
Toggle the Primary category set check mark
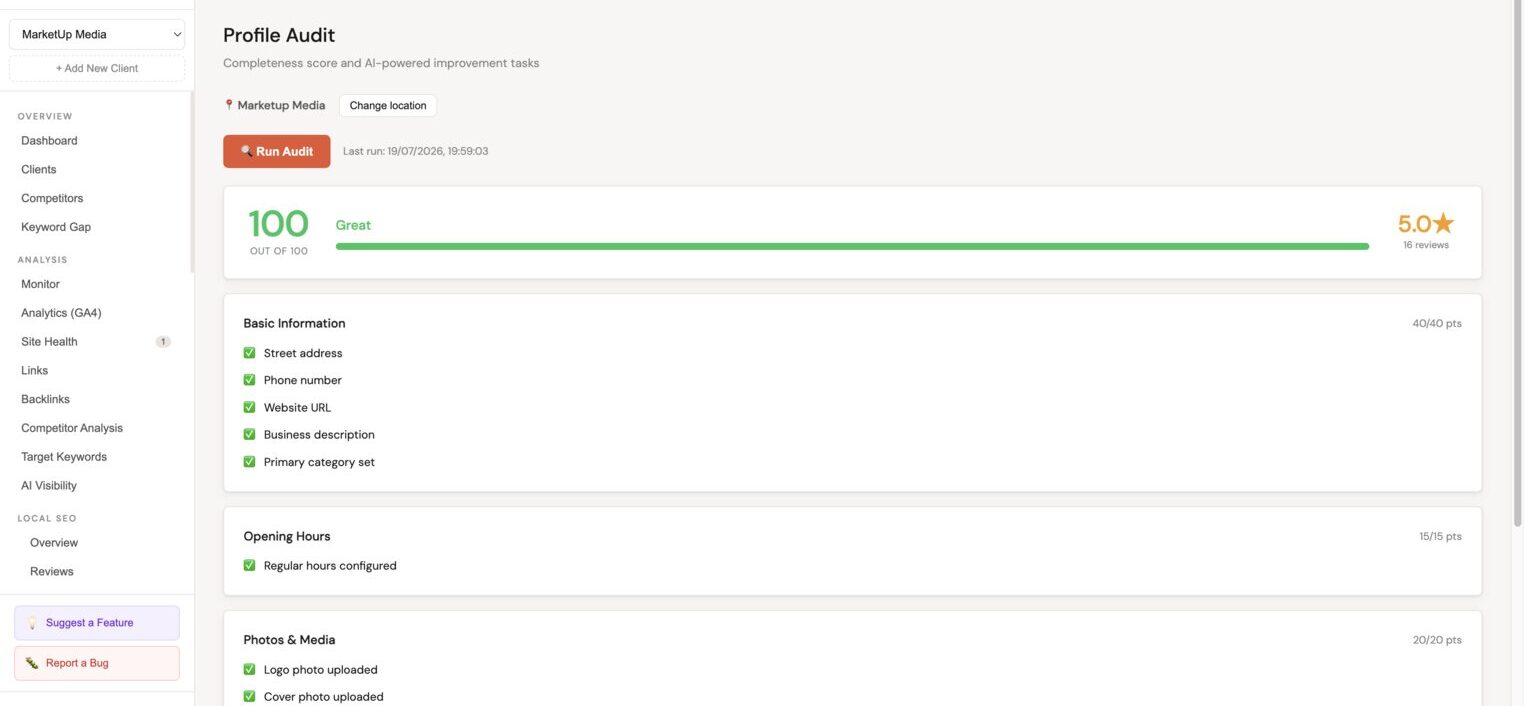(x=250, y=462)
